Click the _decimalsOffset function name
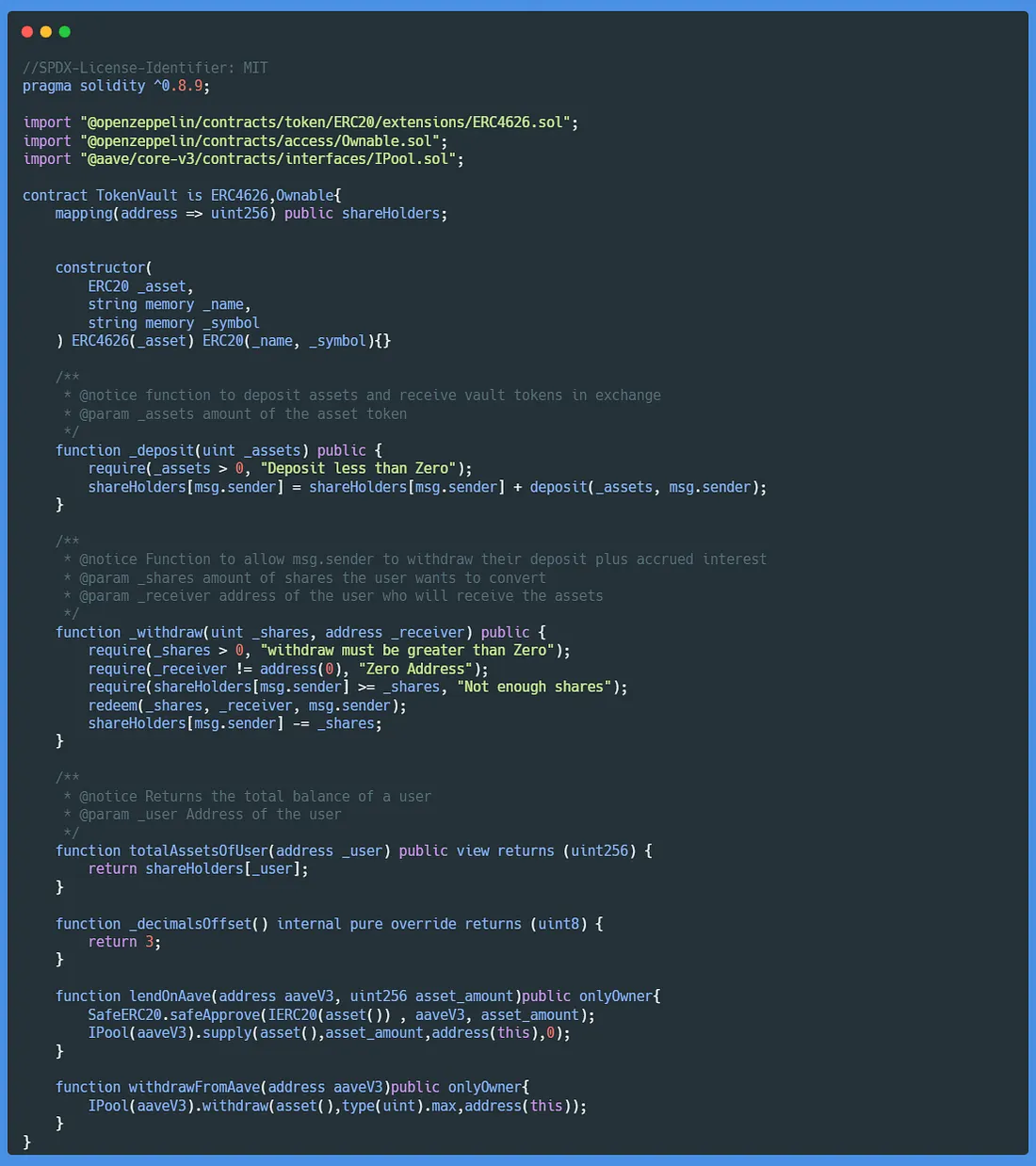Screen dimensions: 1036x1166 [x=191, y=924]
